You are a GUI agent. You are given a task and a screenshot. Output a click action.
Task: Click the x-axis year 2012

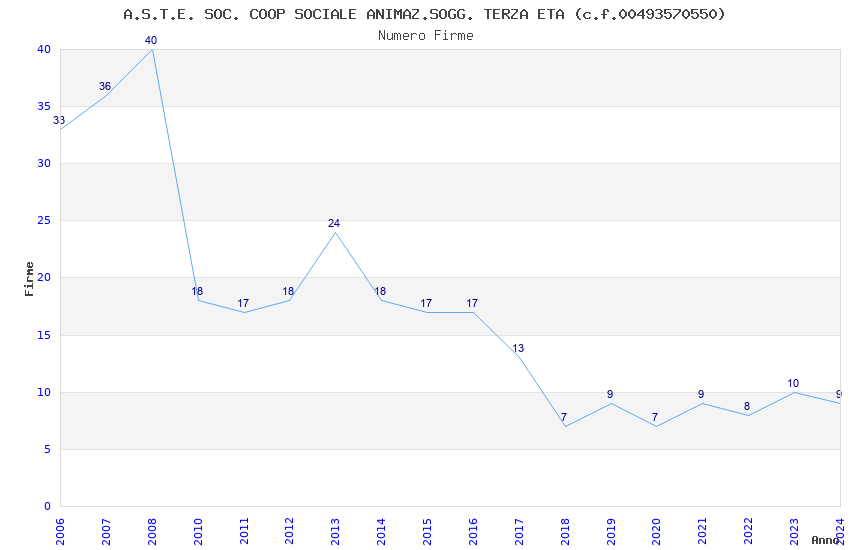(x=289, y=531)
